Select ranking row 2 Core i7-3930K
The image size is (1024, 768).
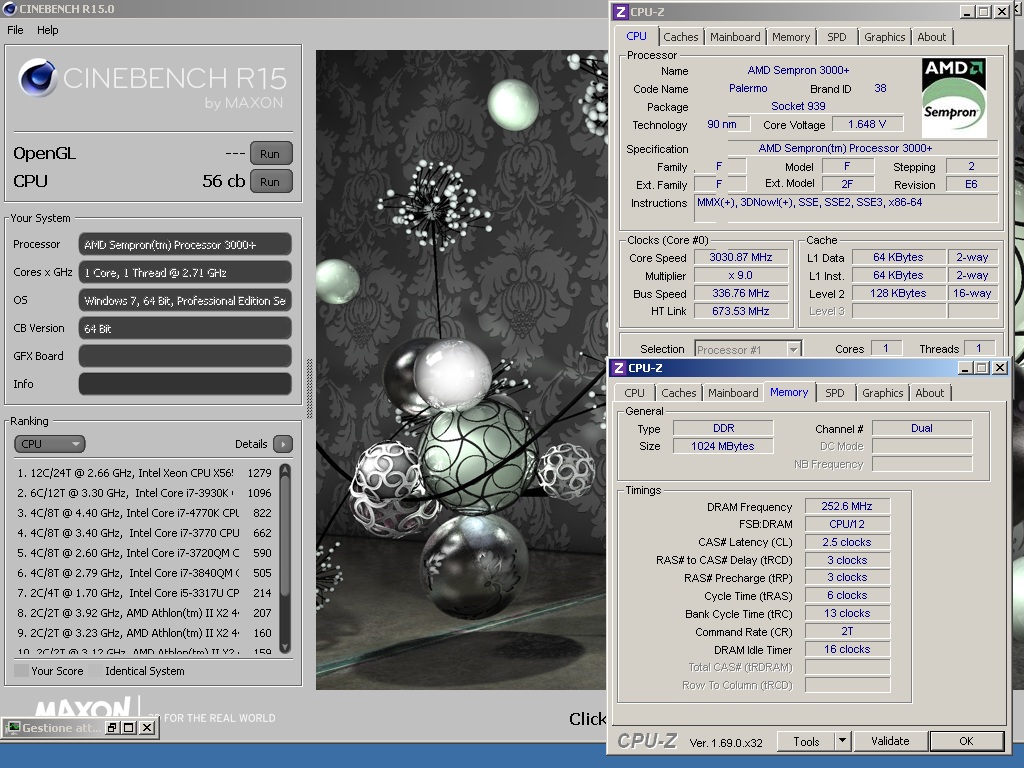pos(144,493)
